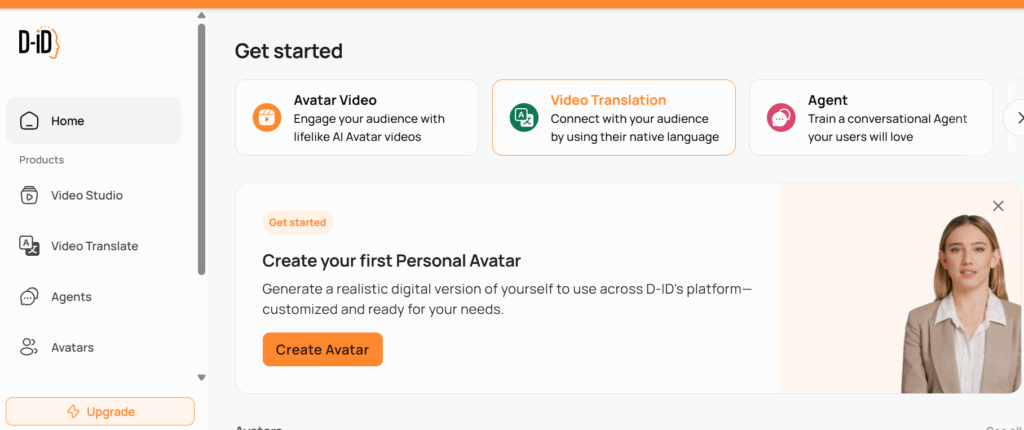Image resolution: width=1024 pixels, height=430 pixels.
Task: Click the Video Studio icon
Action: tap(29, 195)
